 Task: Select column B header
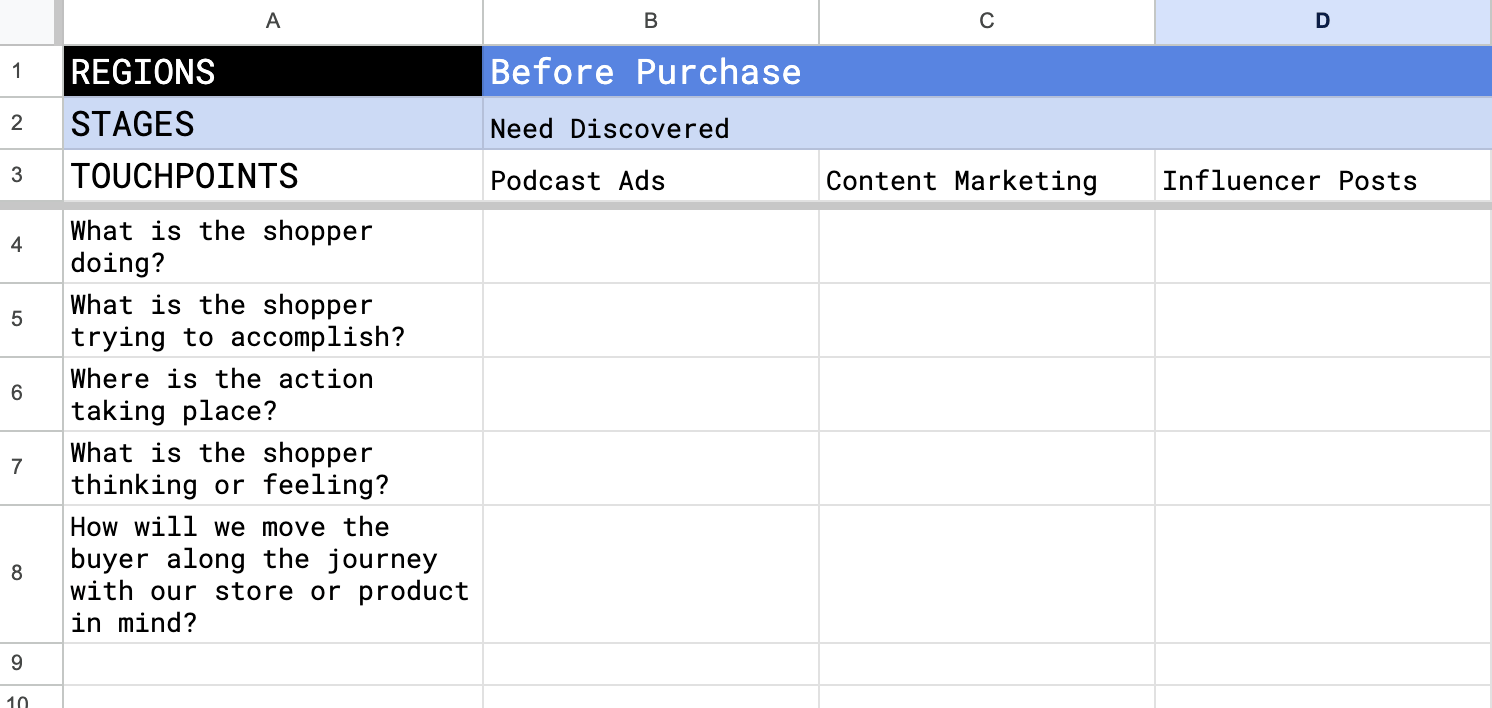point(650,21)
